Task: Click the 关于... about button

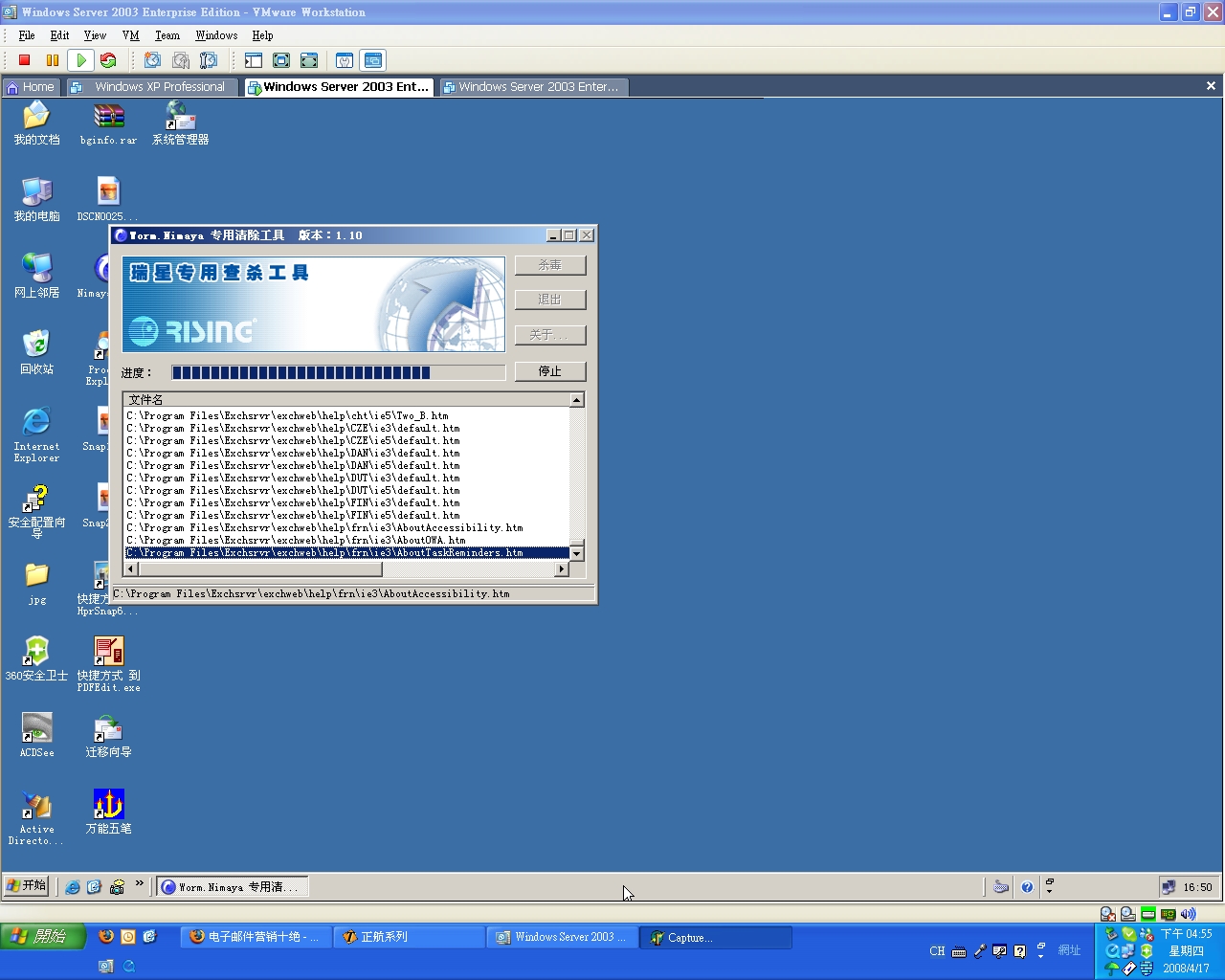Action: tap(549, 335)
